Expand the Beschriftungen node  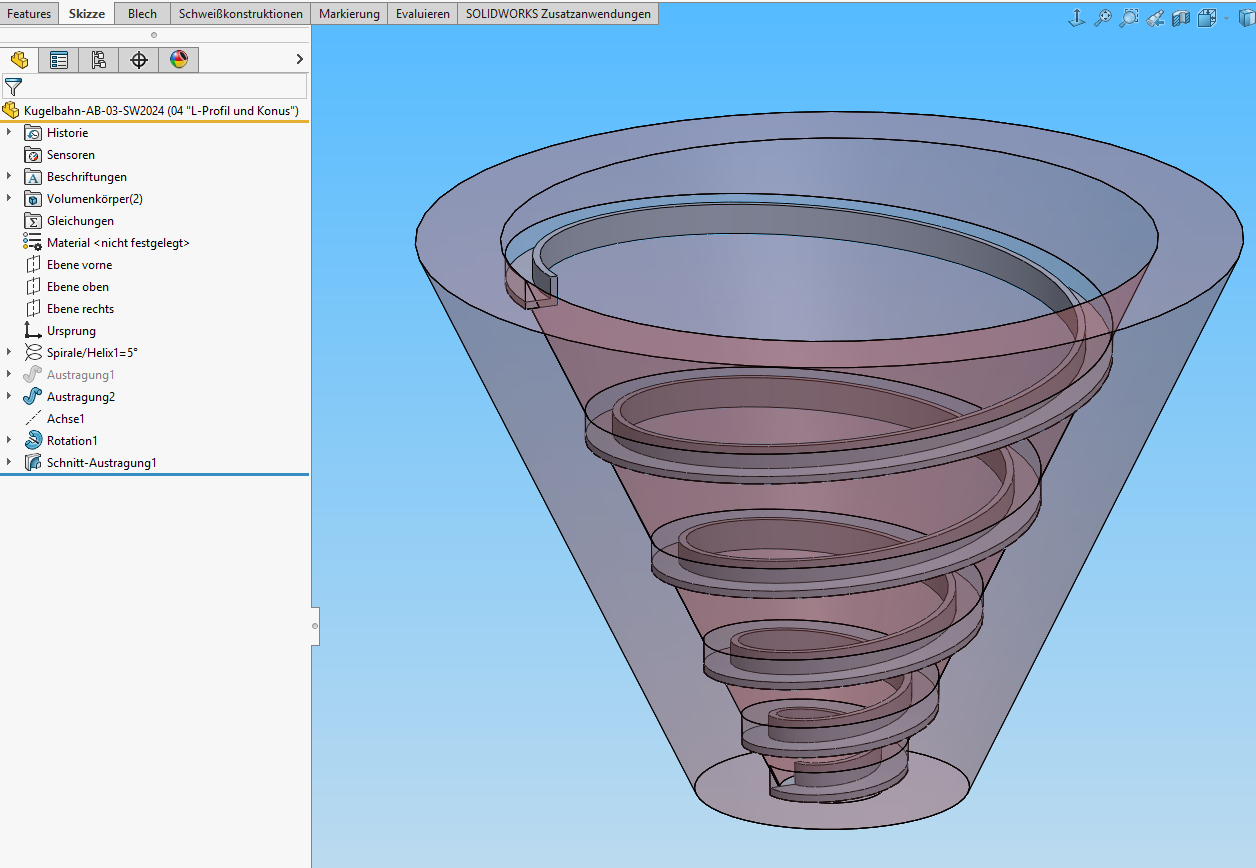9,177
